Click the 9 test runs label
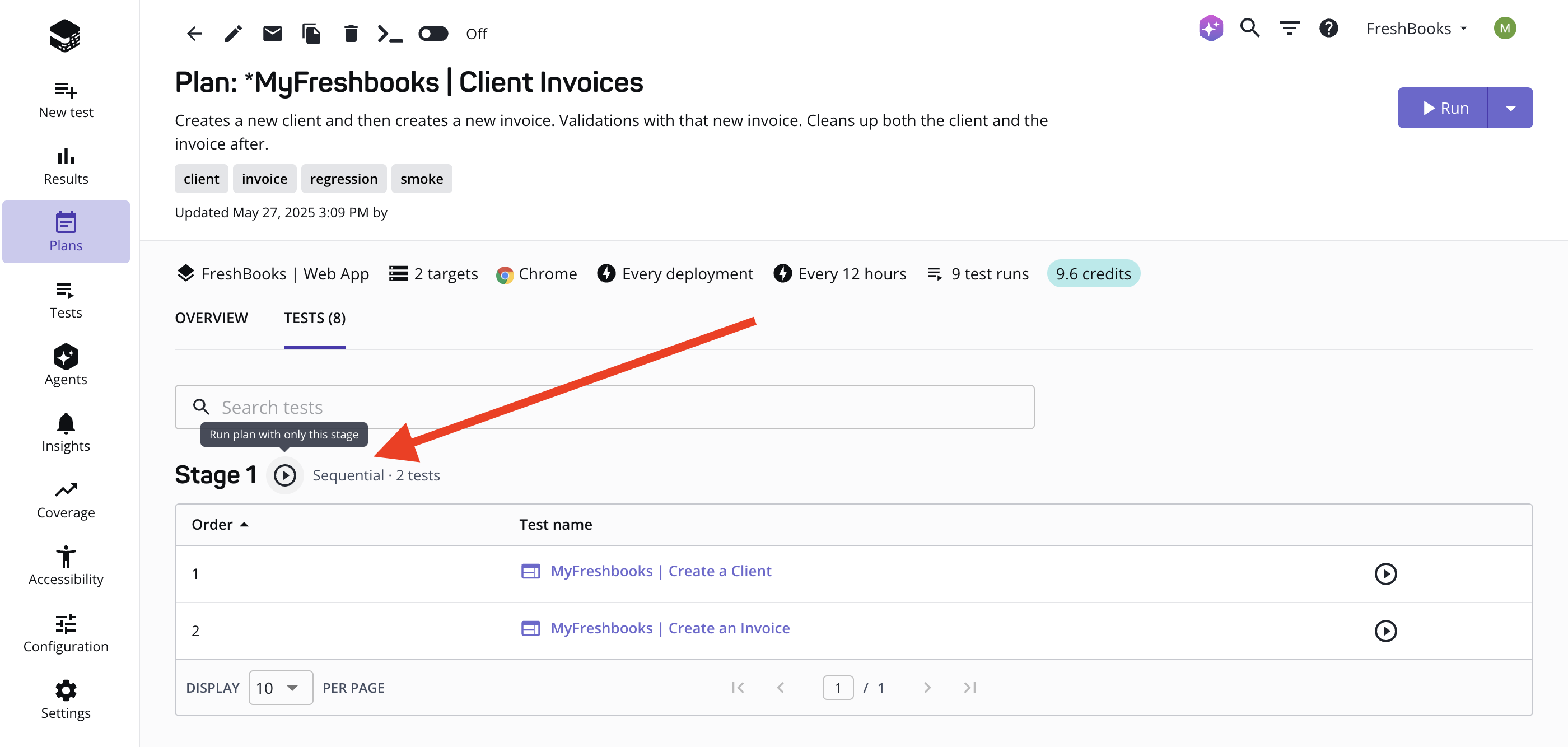The width and height of the screenshot is (1568, 747). point(978,274)
